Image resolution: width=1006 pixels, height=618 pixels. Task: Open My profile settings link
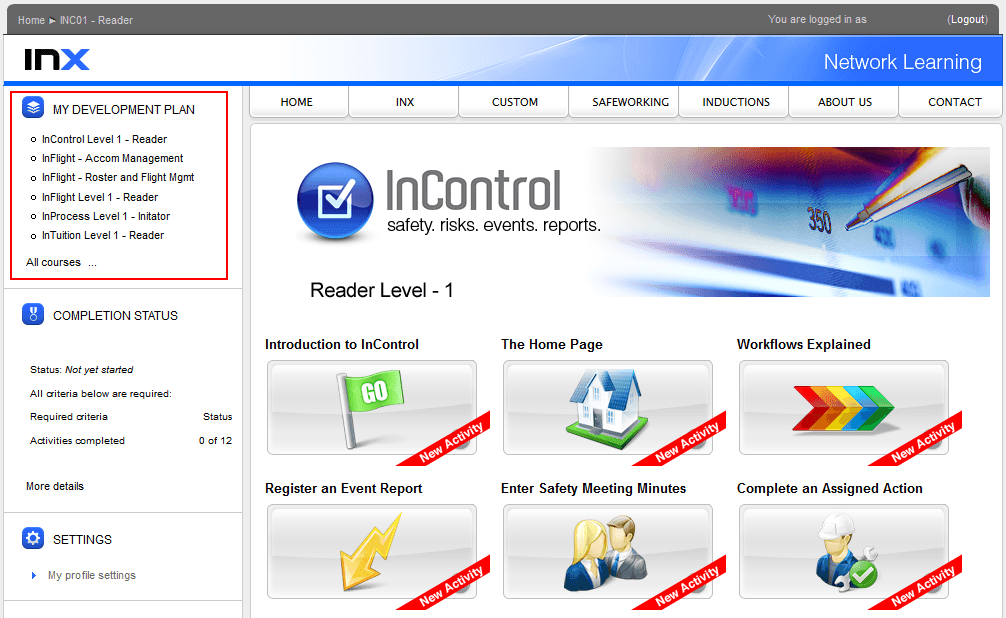pos(92,576)
